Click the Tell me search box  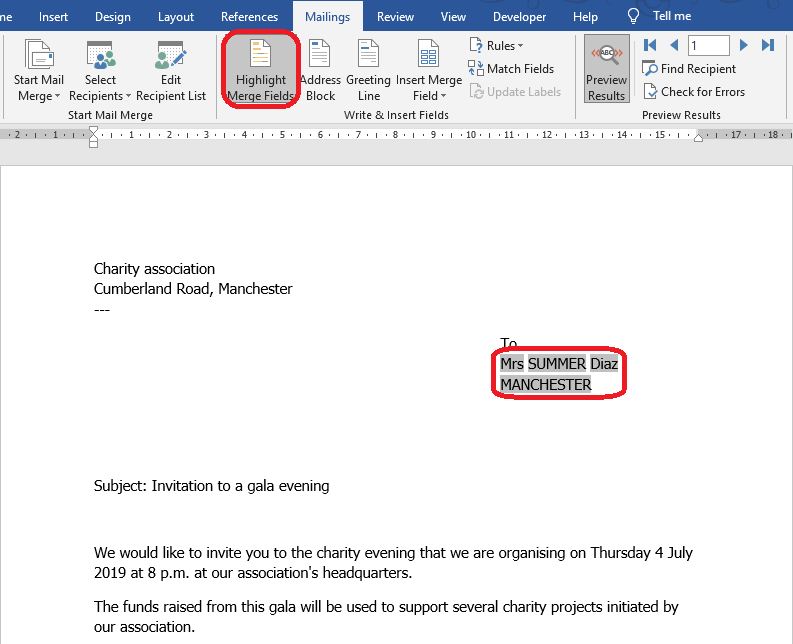672,16
